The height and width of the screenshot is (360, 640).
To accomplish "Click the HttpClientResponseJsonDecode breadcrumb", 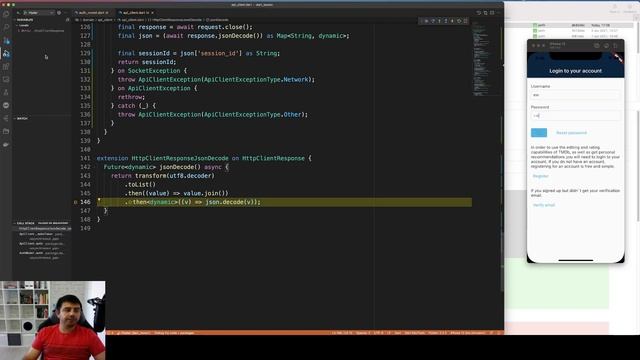I will click(177, 20).
